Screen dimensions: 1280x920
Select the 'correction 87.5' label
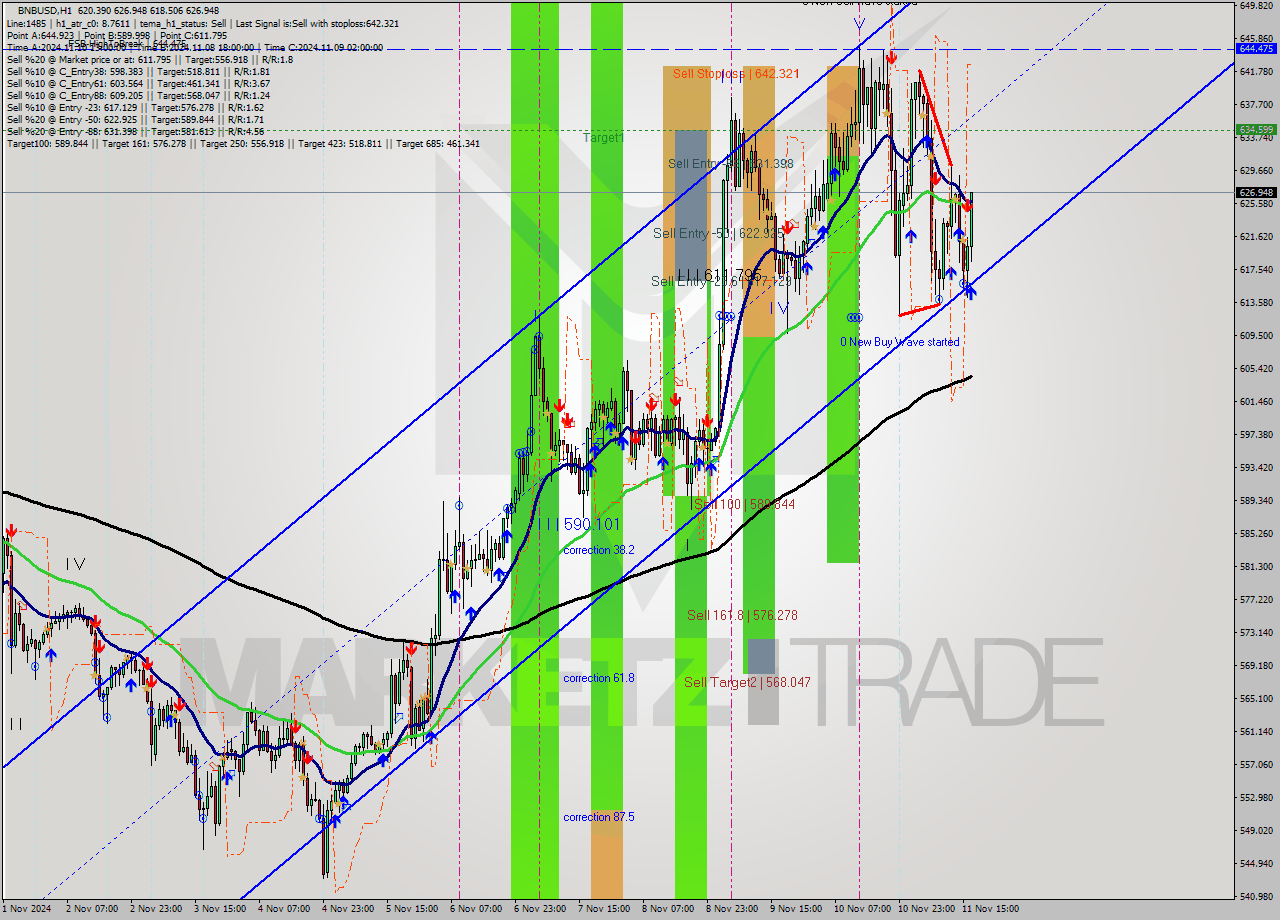click(598, 817)
